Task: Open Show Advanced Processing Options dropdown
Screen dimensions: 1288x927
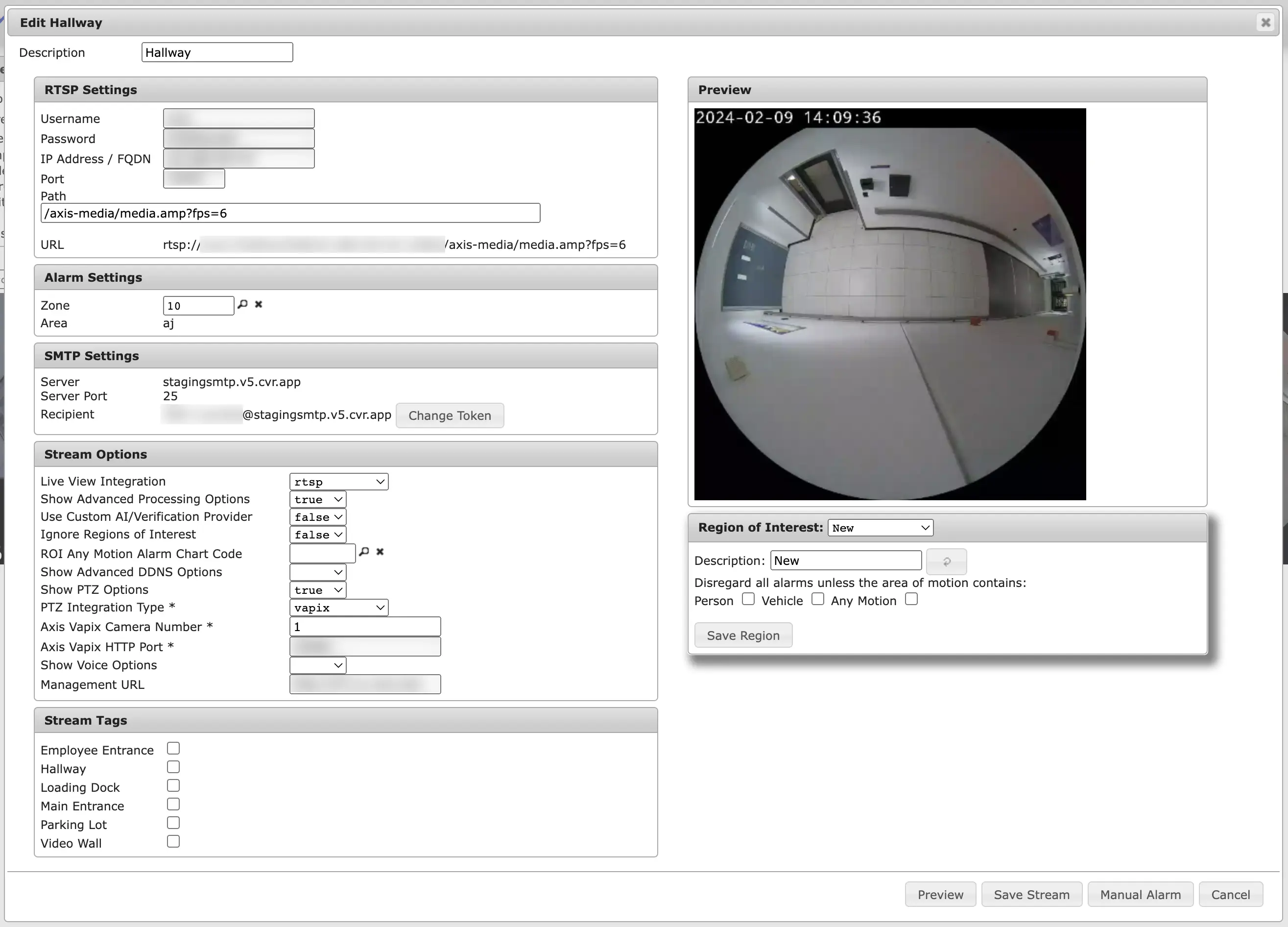Action: pos(318,499)
